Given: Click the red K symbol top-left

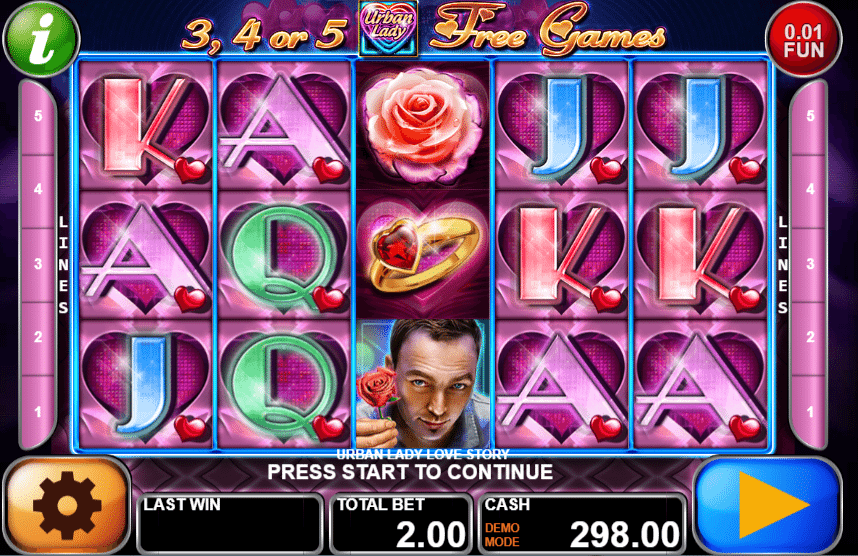Looking at the screenshot, I should point(145,125).
